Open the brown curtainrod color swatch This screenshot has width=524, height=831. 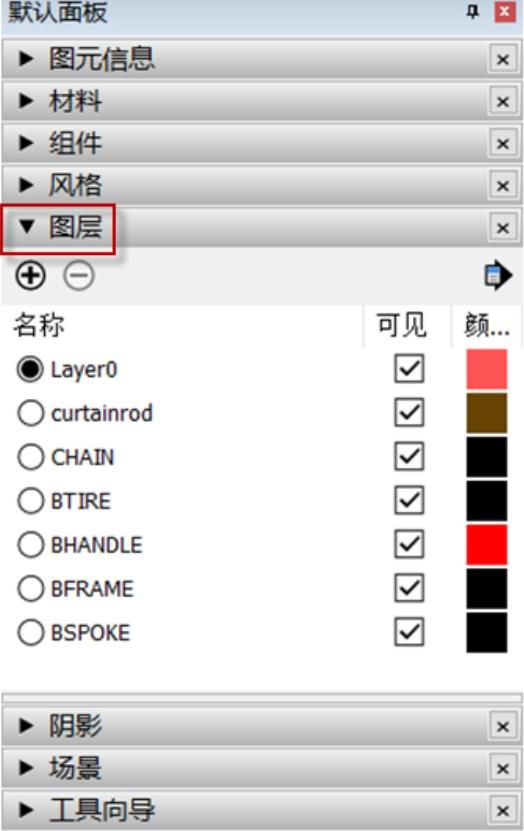(486, 413)
